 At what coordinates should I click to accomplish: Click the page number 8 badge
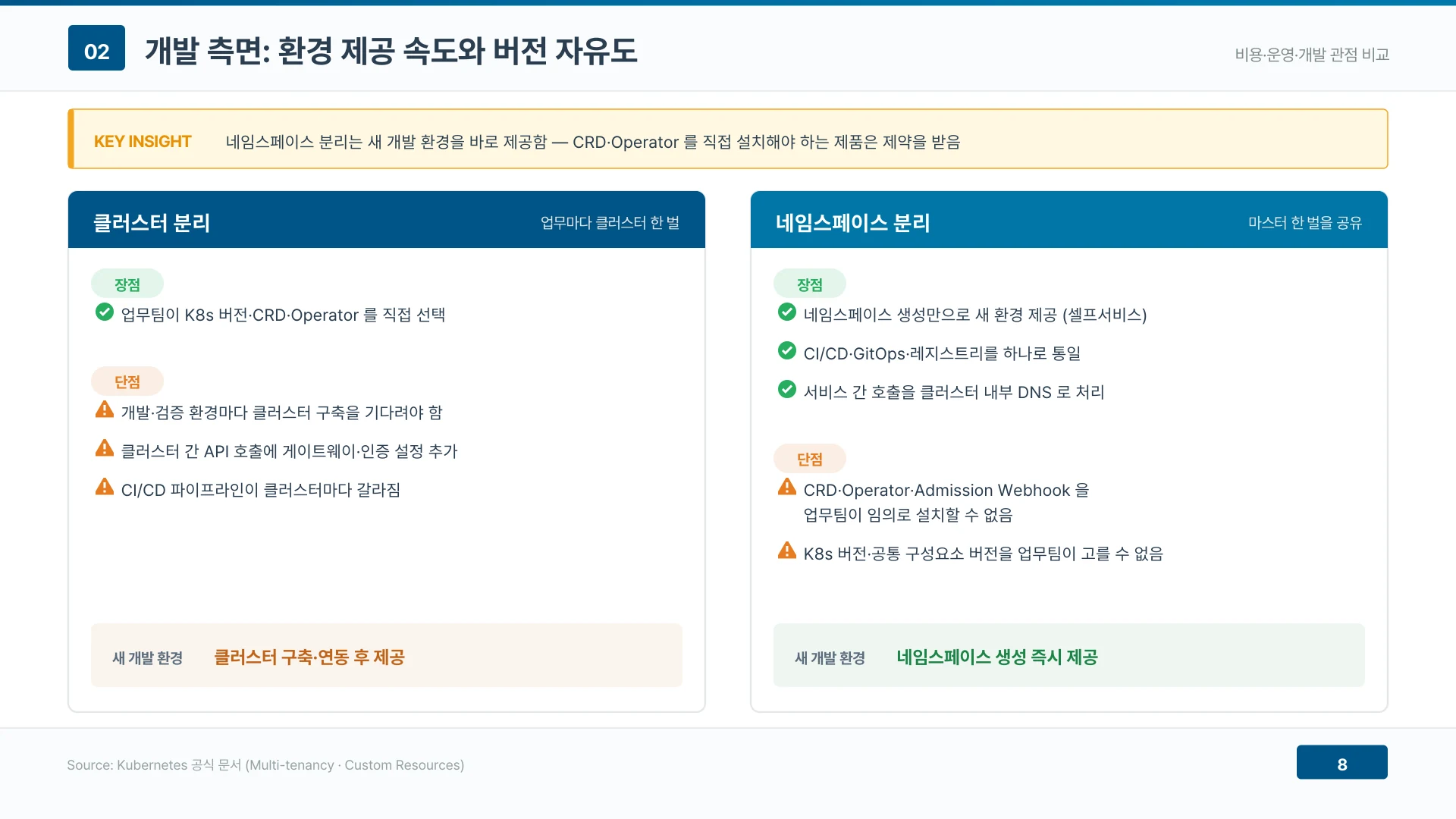pyautogui.click(x=1341, y=762)
